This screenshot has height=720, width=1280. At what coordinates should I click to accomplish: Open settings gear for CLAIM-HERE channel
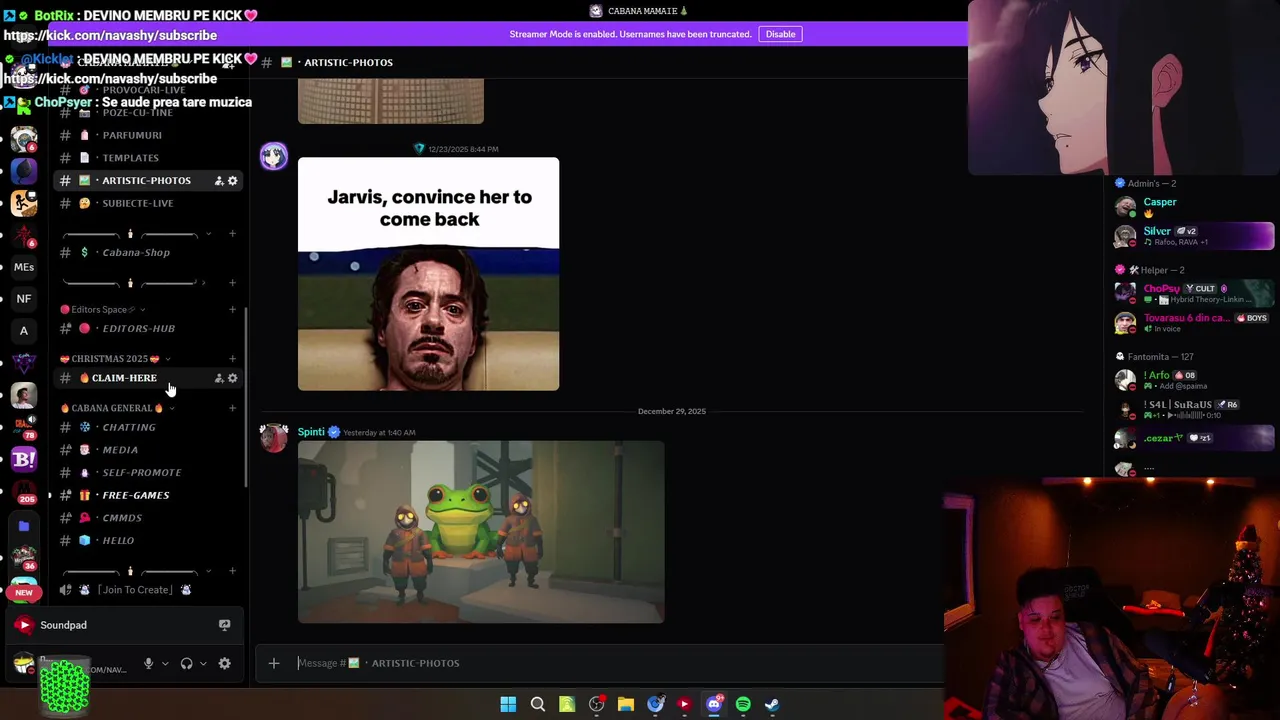pyautogui.click(x=233, y=378)
